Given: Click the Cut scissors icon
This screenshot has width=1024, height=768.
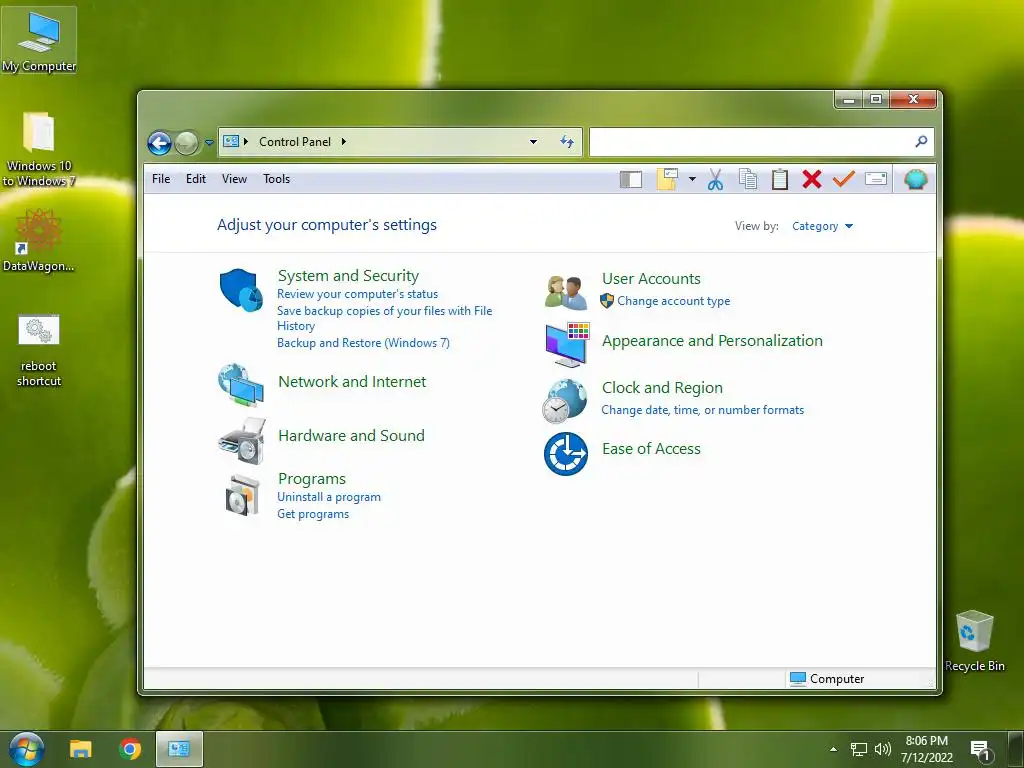Looking at the screenshot, I should 715,179.
